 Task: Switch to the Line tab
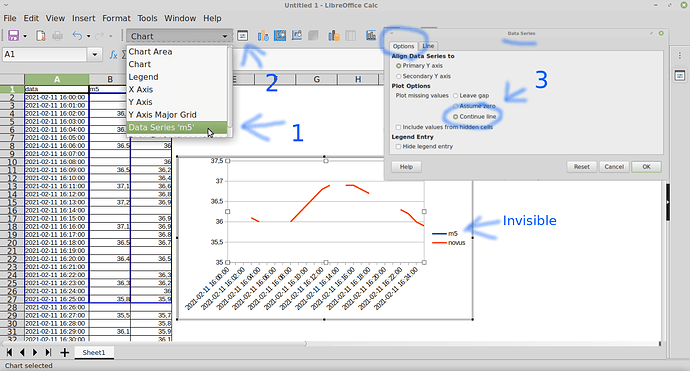tap(428, 46)
